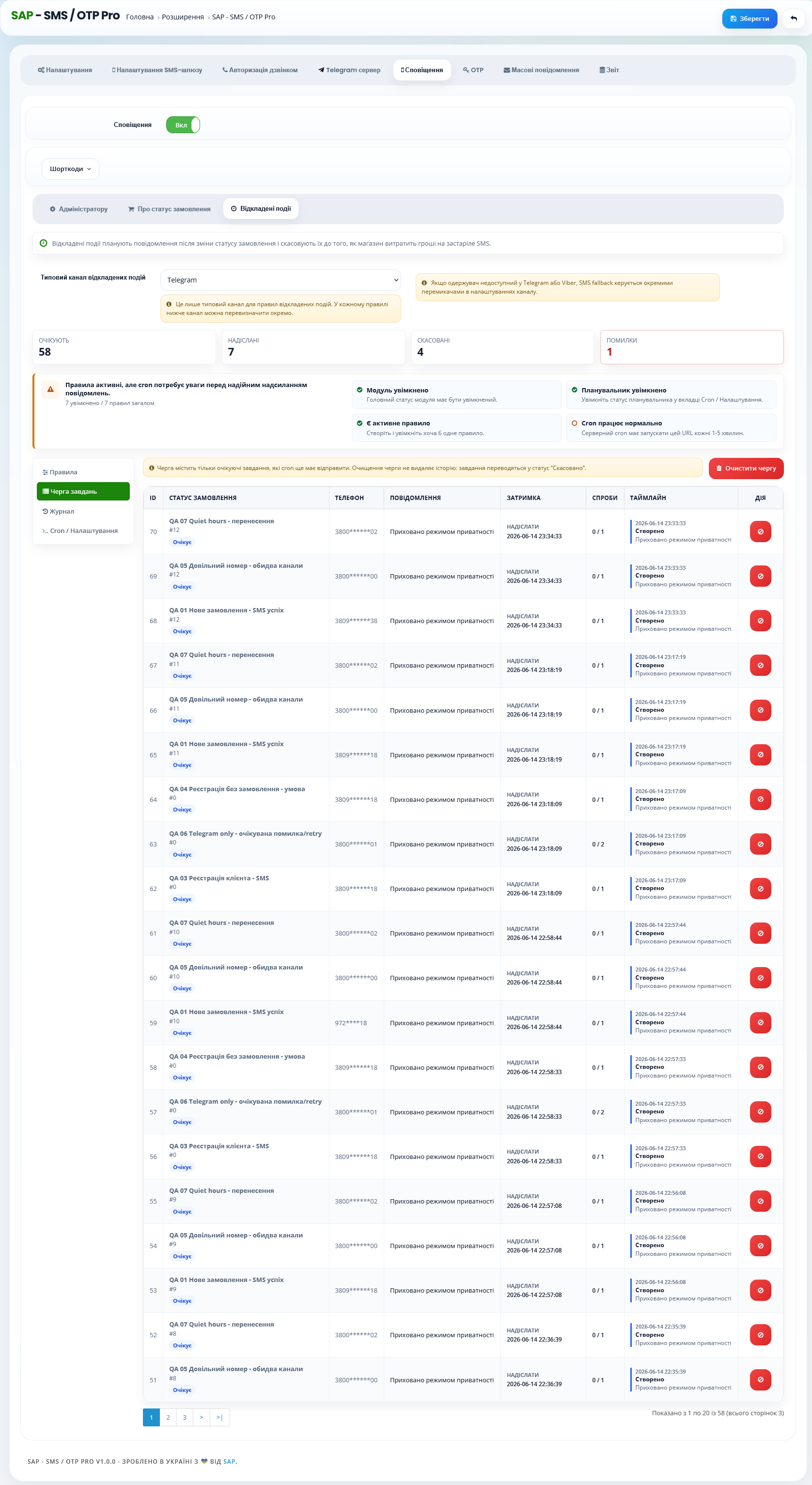Image resolution: width=812 pixels, height=1485 pixels.
Task: Cancel queued task with ID 68
Action: click(760, 621)
